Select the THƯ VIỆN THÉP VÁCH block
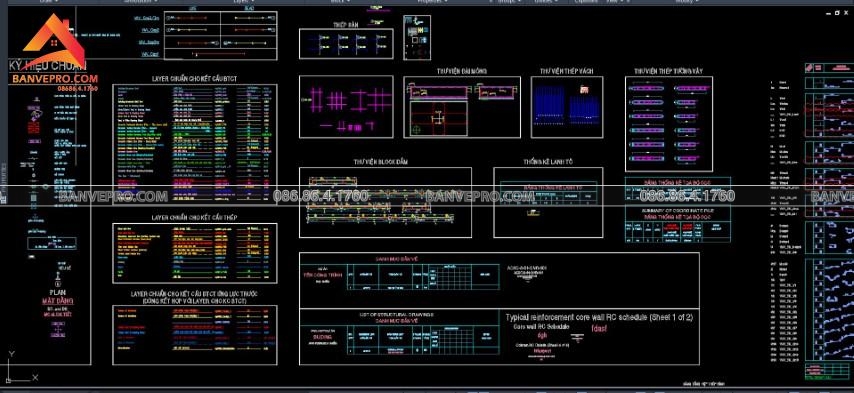 [x=567, y=107]
